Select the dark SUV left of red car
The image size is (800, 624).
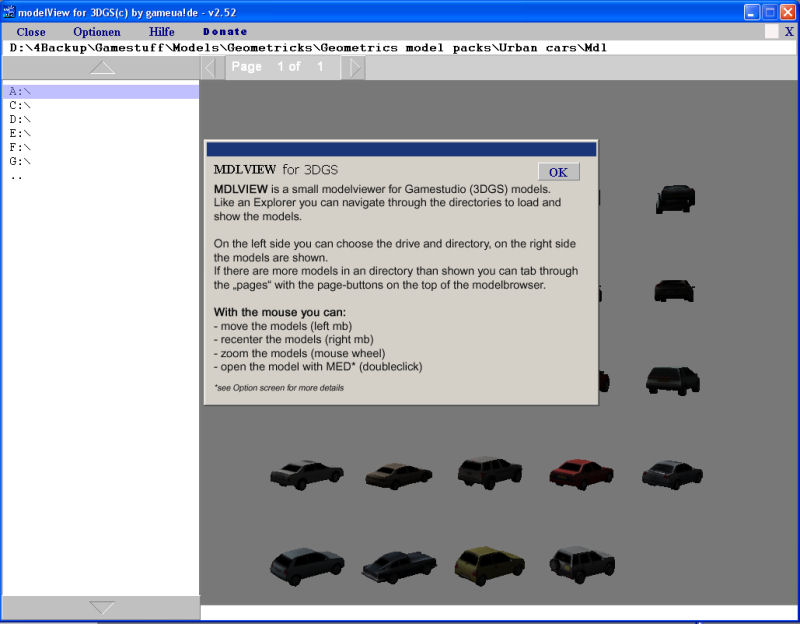click(x=490, y=473)
